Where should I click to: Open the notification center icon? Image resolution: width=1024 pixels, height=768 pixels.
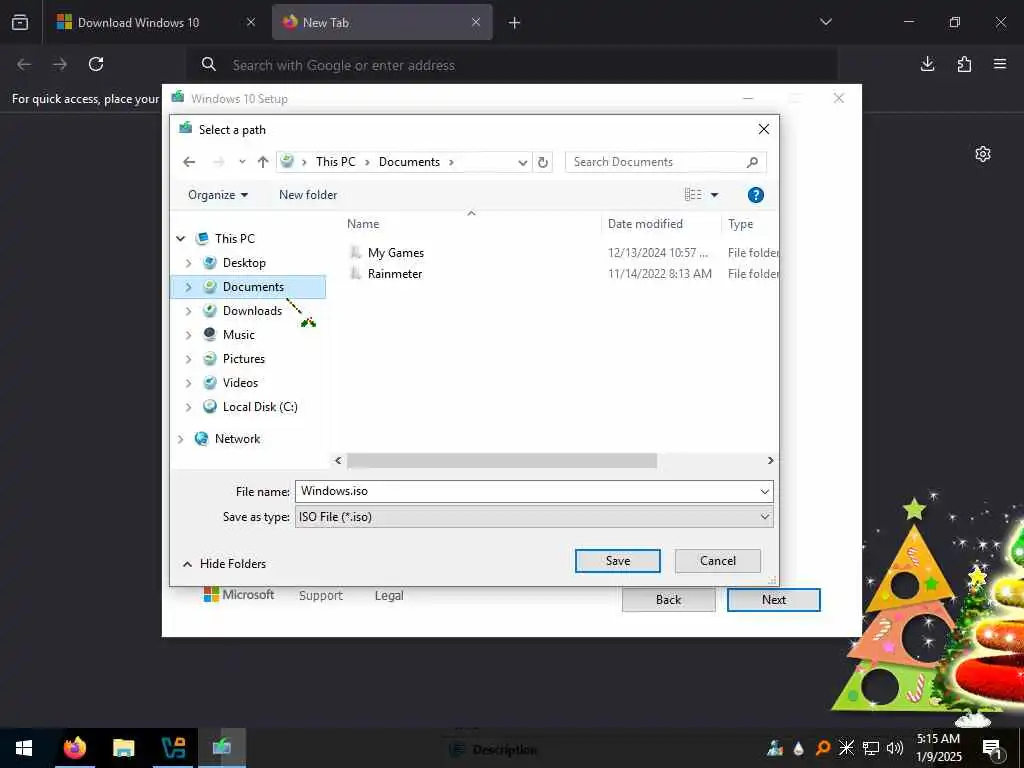[x=992, y=748]
